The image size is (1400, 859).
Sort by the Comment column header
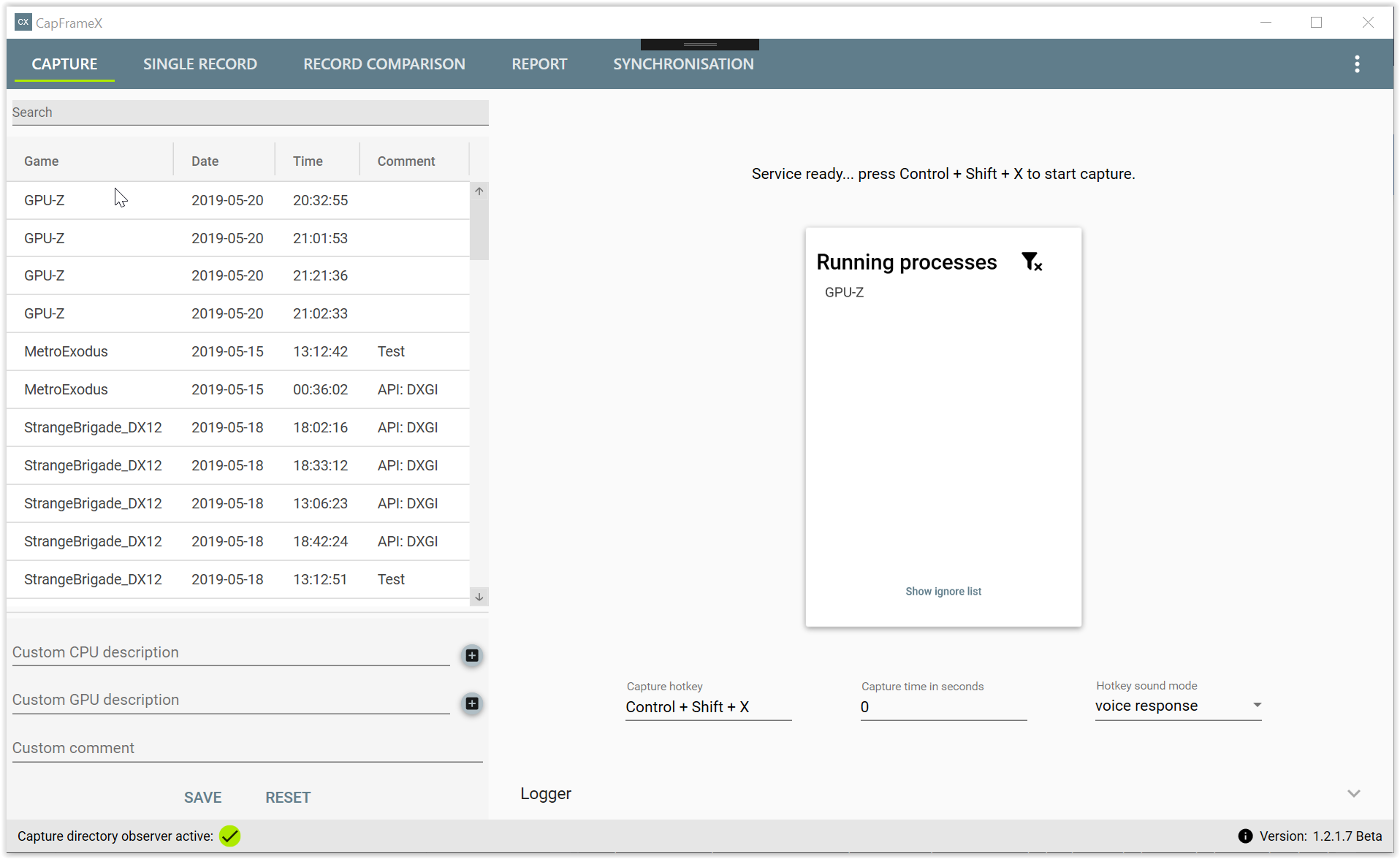pos(414,161)
